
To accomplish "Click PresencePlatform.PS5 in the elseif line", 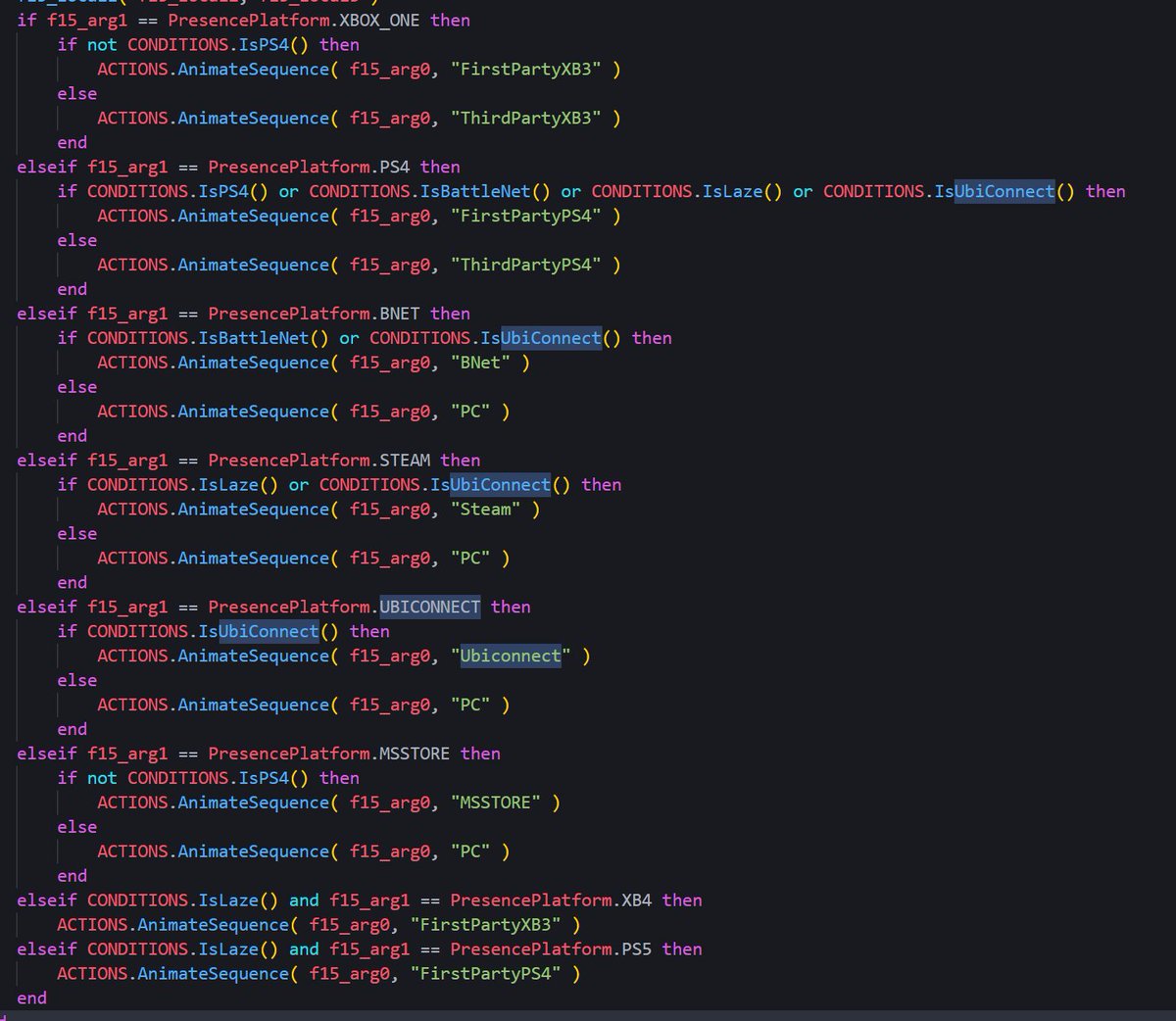I will [551, 949].
